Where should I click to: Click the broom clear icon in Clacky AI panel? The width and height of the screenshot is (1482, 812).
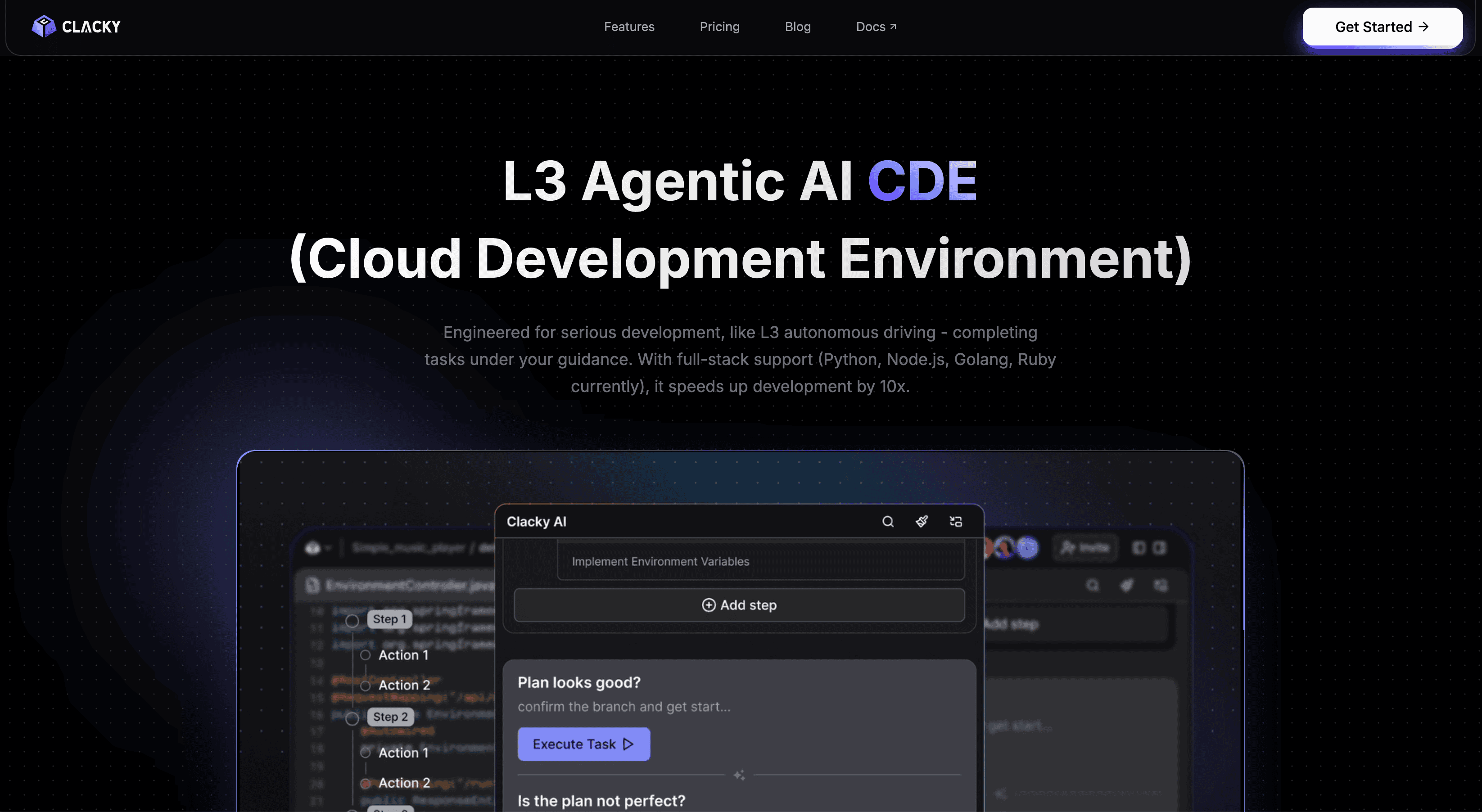pos(922,521)
